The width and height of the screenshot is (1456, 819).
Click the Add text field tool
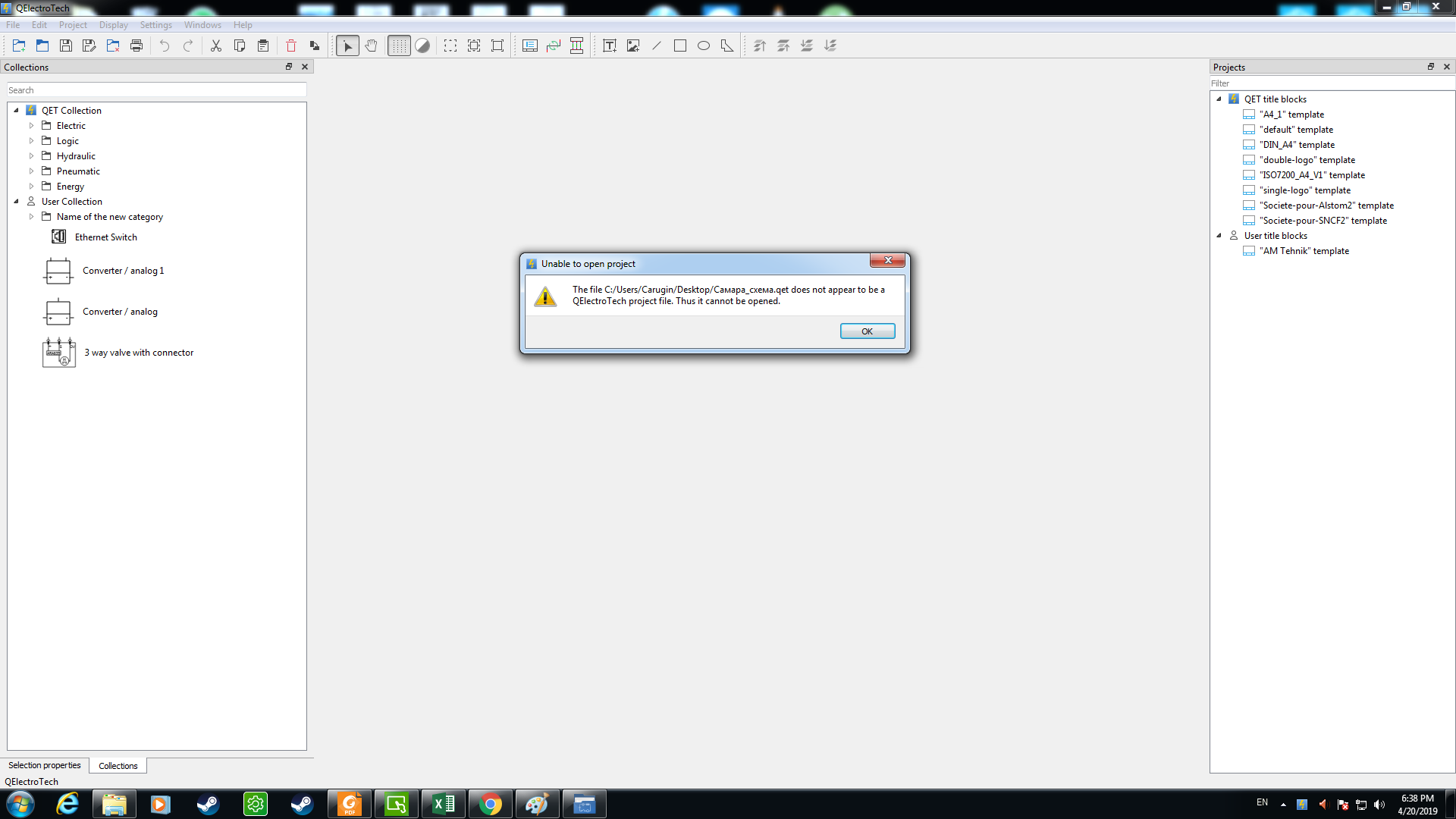[609, 45]
